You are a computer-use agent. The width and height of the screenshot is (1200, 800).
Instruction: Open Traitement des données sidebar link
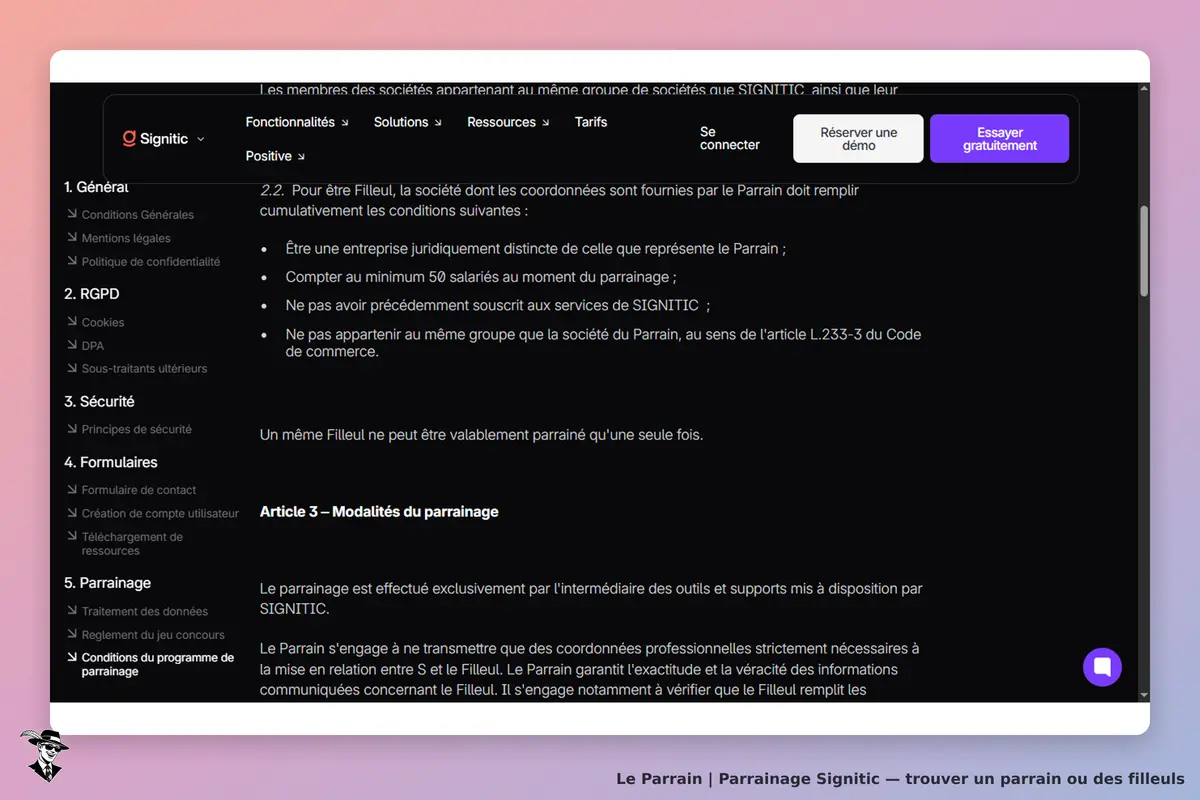(145, 611)
